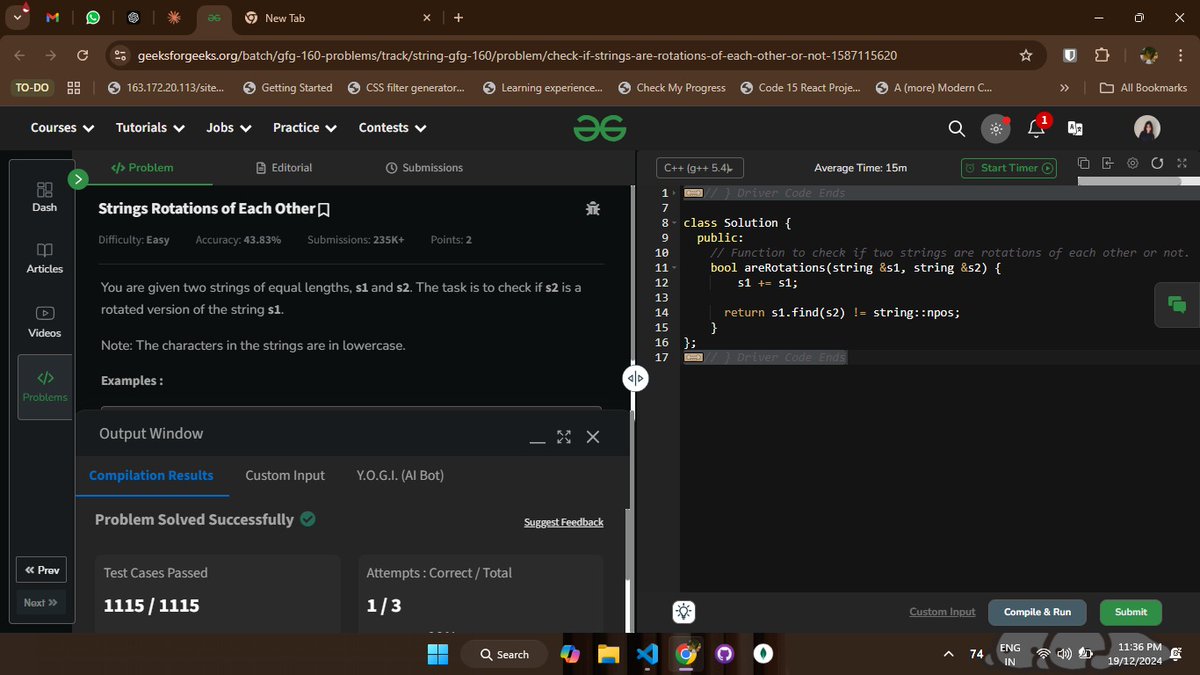Open the TO-DO bookmark
The width and height of the screenshot is (1200, 675).
point(32,88)
